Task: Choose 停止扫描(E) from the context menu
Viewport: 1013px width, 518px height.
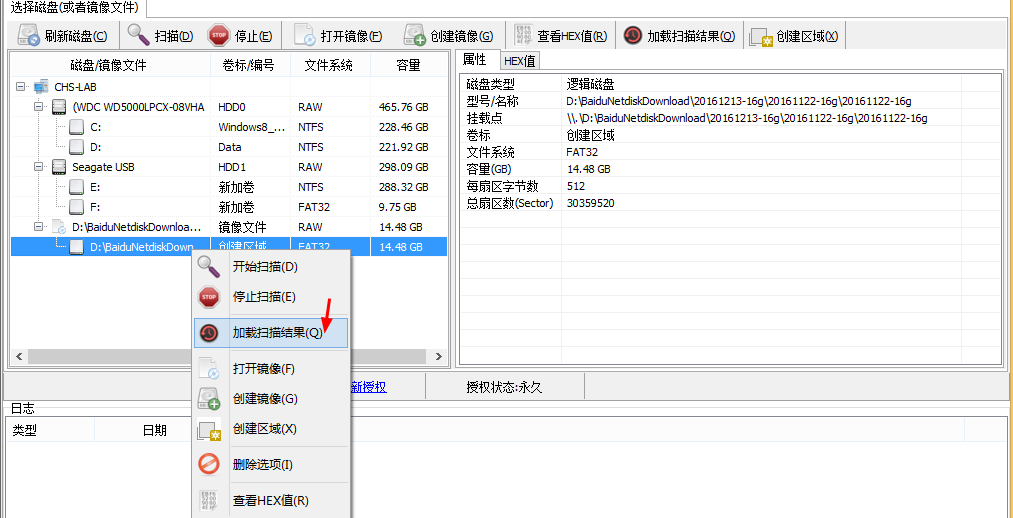Action: [x=271, y=297]
